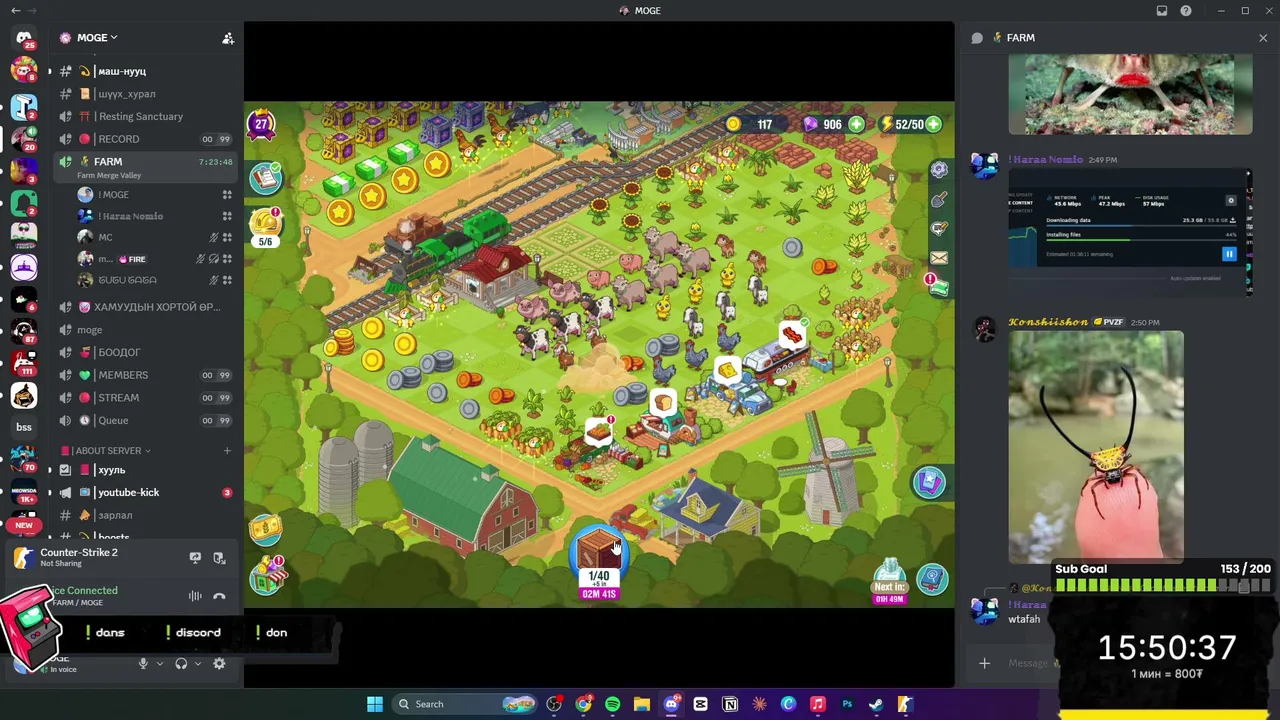Image resolution: width=1280 pixels, height=720 pixels.
Task: Select the FARM voice channel
Action: click(147, 165)
